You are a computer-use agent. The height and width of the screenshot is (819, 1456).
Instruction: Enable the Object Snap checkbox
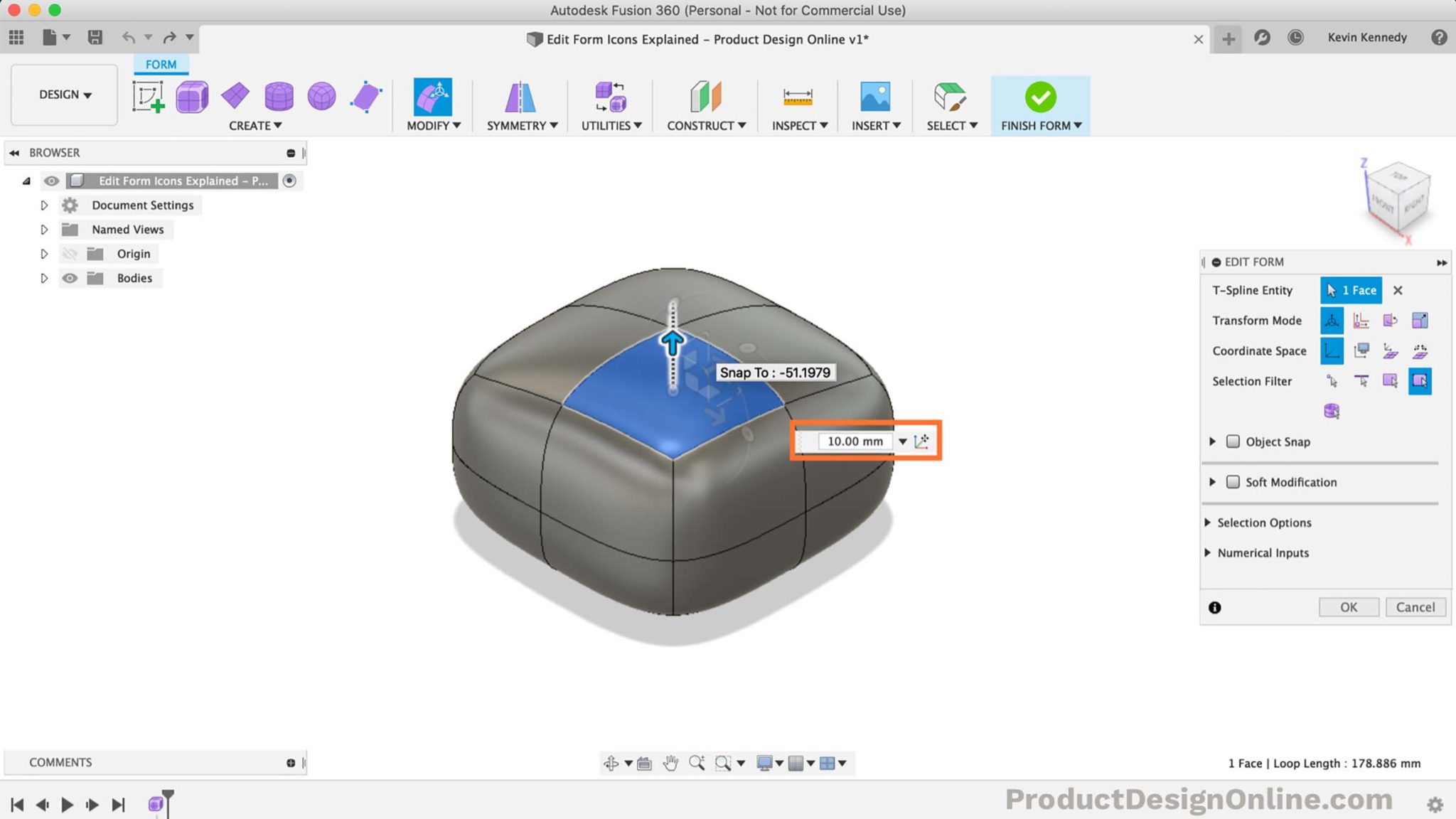pos(1233,441)
